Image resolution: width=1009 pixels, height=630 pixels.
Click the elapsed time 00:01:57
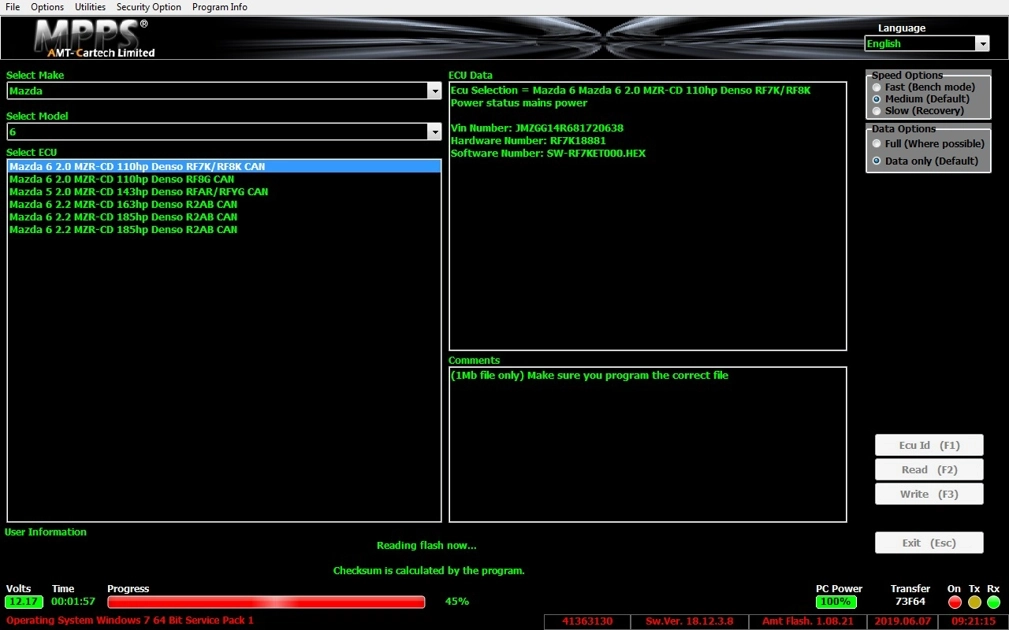(x=73, y=602)
